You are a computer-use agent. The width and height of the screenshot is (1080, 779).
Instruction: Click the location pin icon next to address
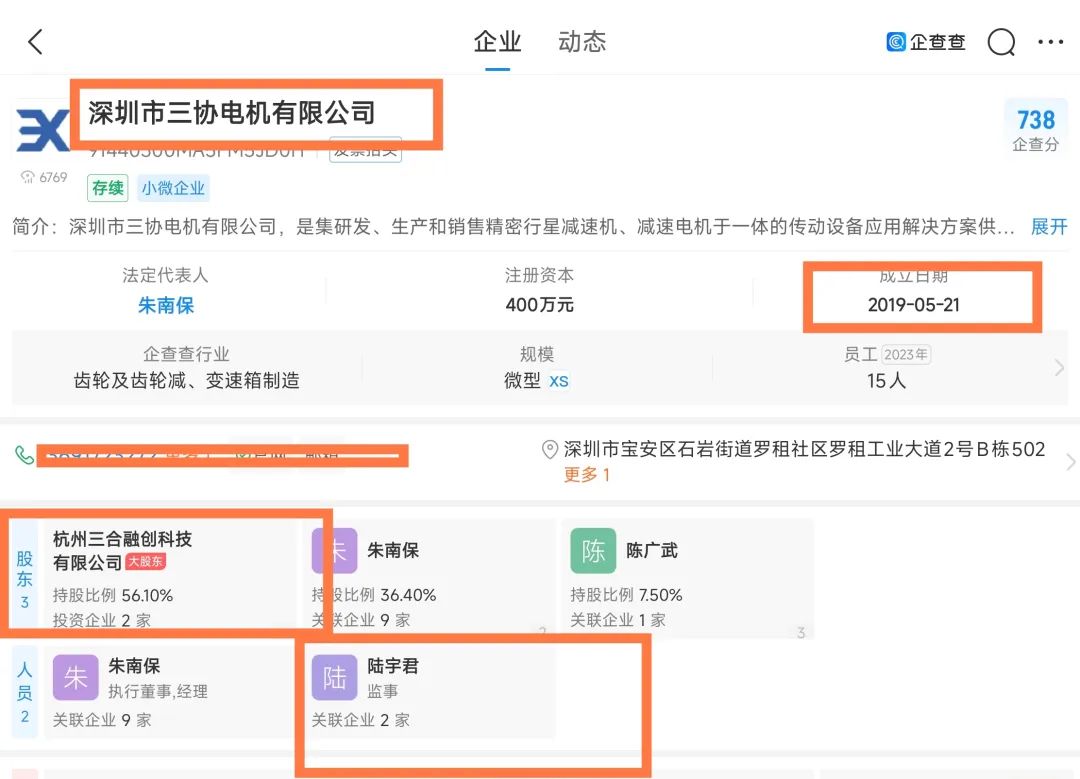551,450
